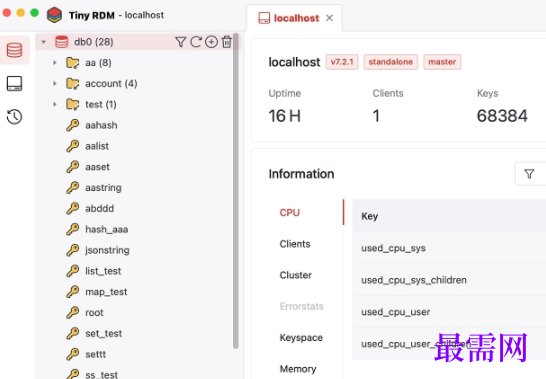The height and width of the screenshot is (379, 546).
Task: Expand the account folder arrow
Action: pyautogui.click(x=55, y=84)
